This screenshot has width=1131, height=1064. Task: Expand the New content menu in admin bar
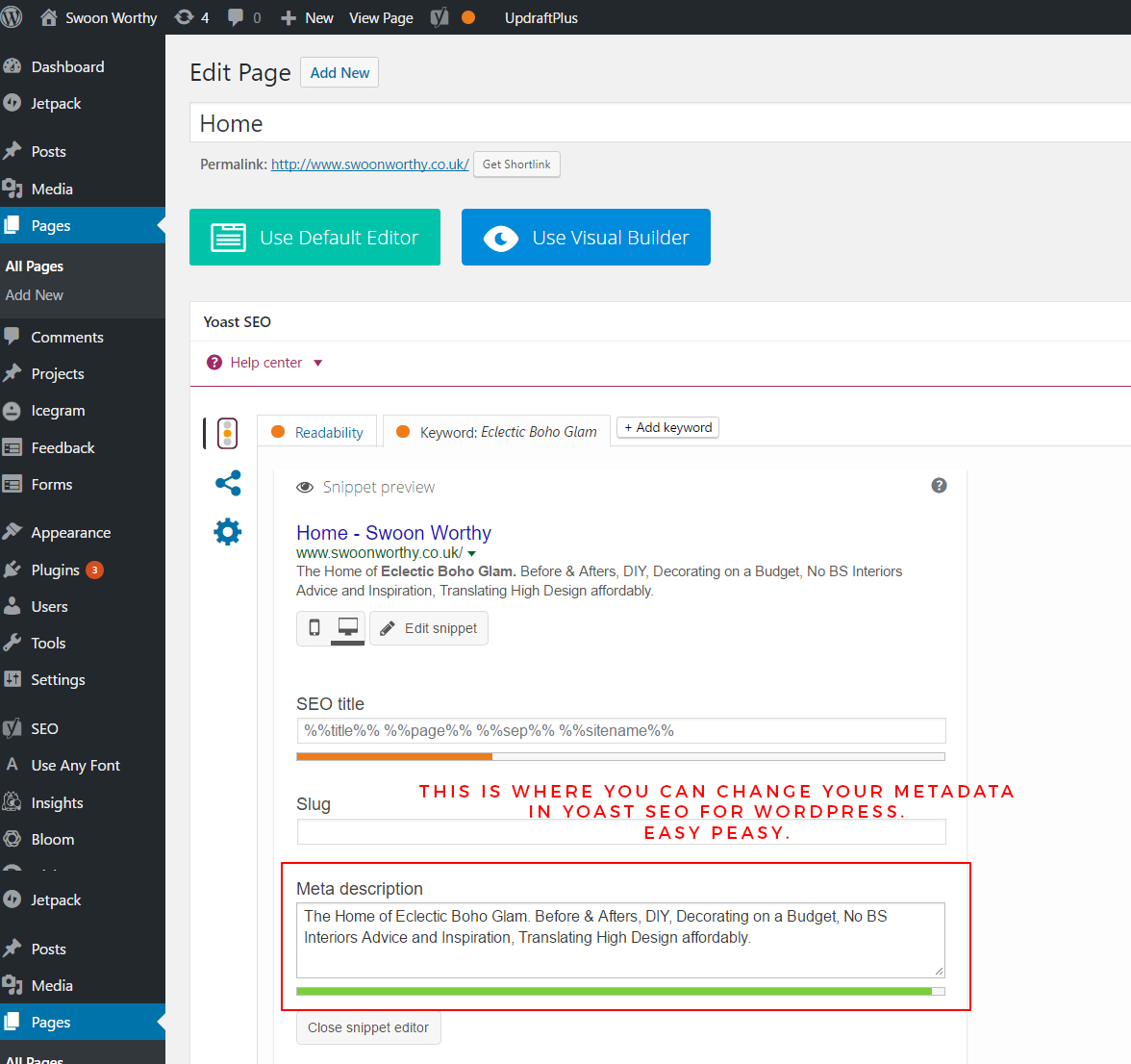coord(307,17)
